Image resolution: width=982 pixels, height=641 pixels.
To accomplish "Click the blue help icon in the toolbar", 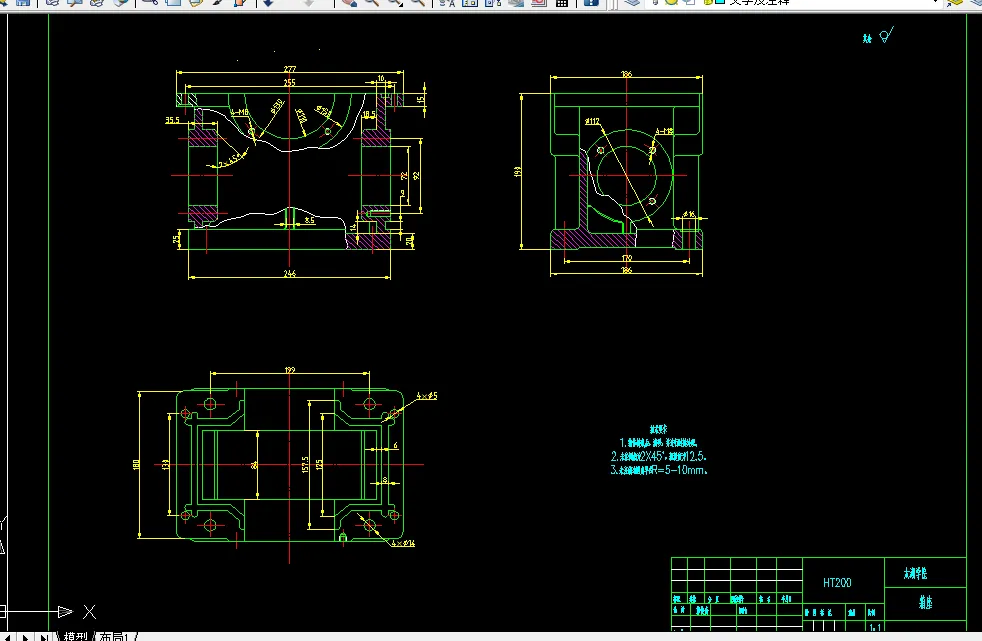I will click(591, 3).
